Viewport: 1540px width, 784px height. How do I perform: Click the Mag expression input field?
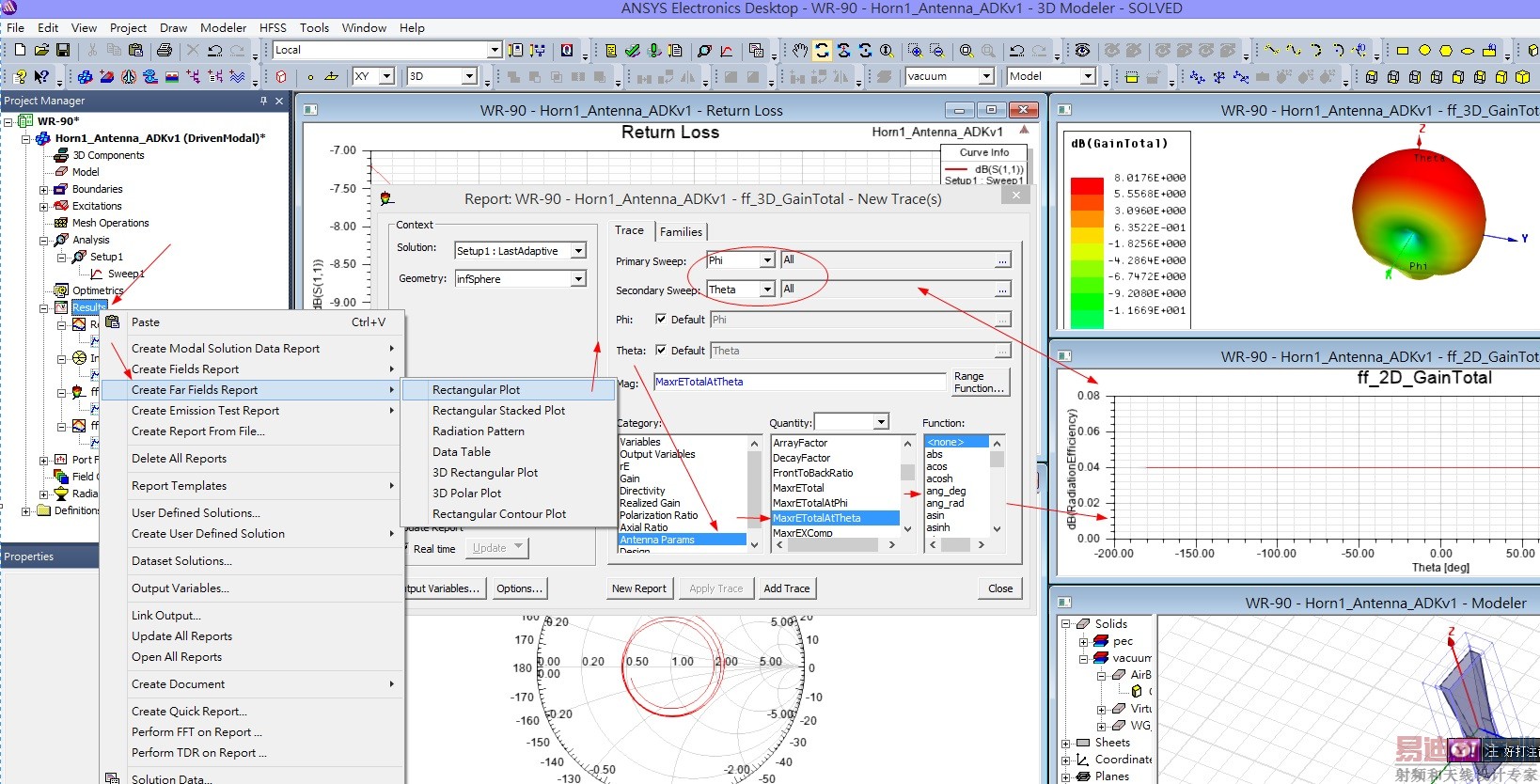point(799,382)
